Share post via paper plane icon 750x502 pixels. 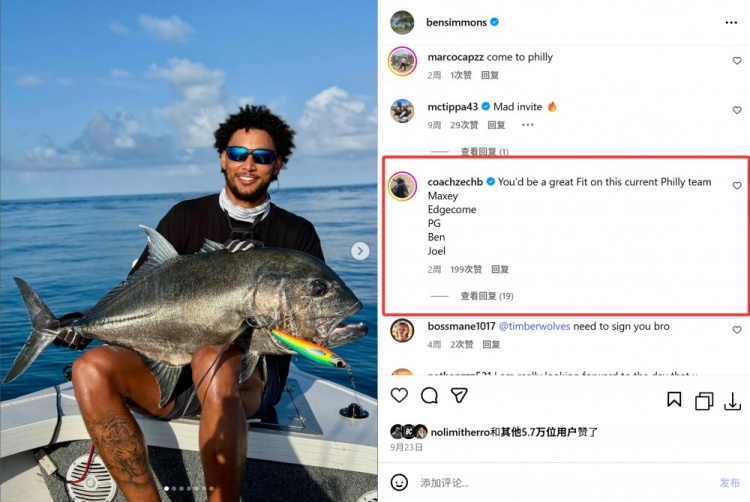pos(459,395)
